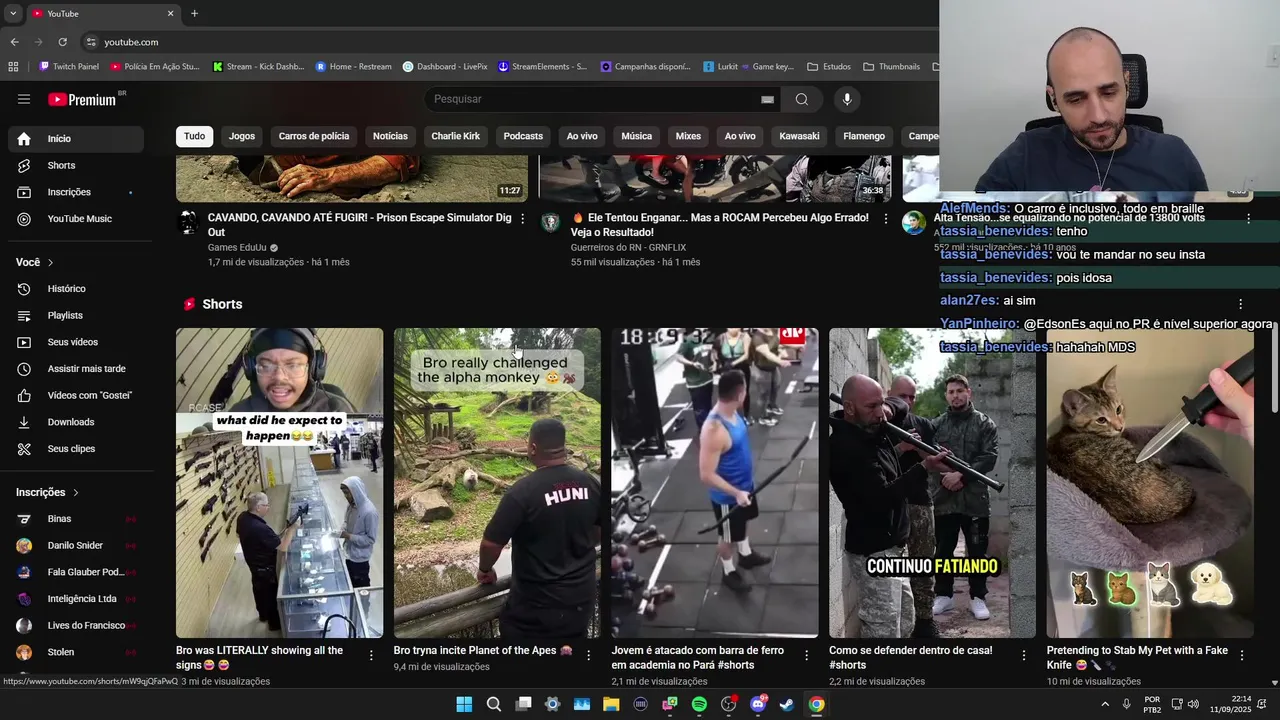1280x720 pixels.
Task: Select the Notícias filter chip
Action: (x=390, y=136)
